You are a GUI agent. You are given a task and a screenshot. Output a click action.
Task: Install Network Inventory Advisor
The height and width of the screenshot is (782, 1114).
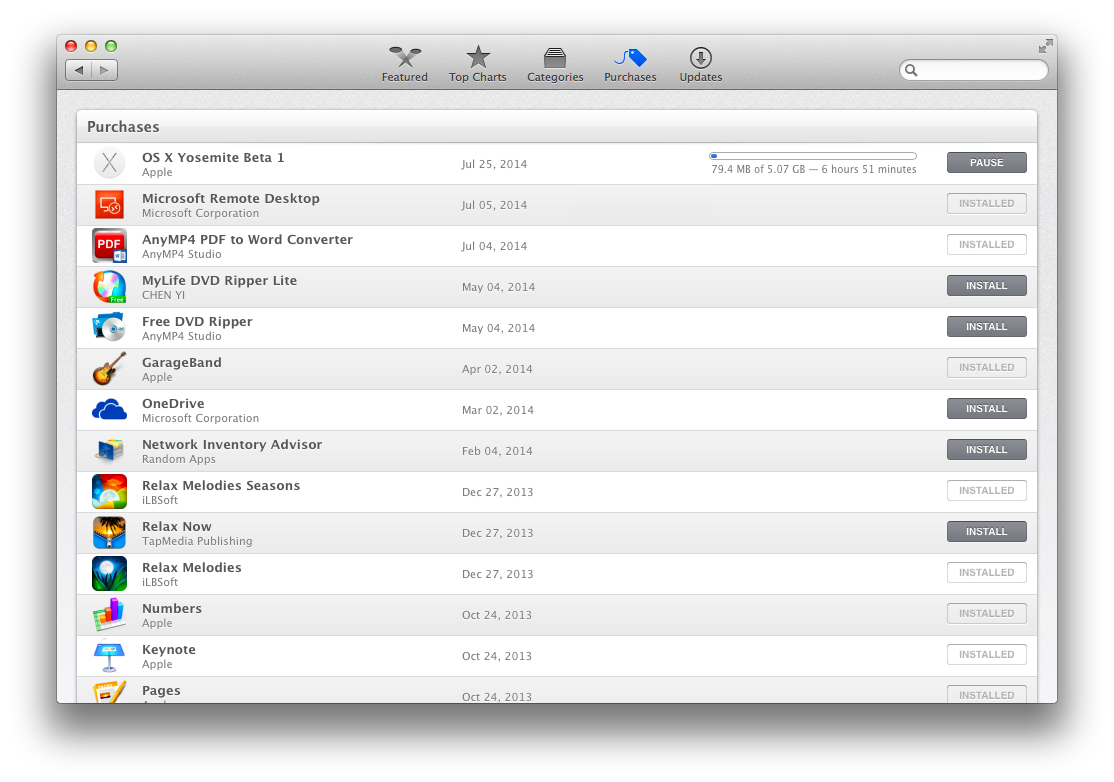coord(986,450)
